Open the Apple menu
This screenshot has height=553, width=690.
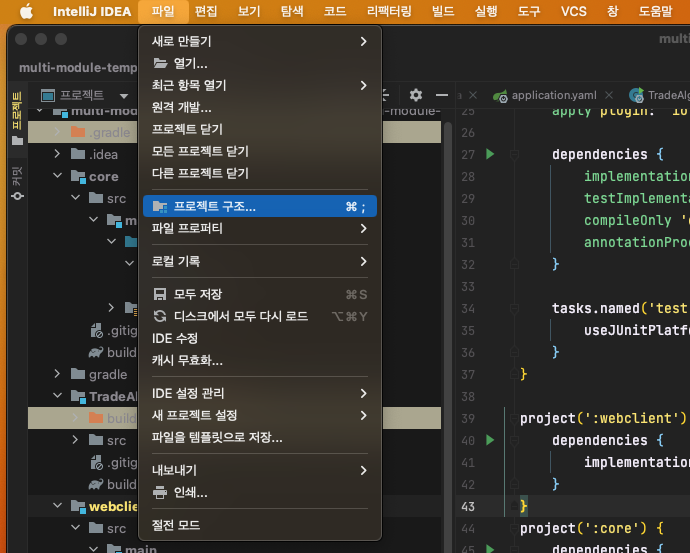(26, 11)
